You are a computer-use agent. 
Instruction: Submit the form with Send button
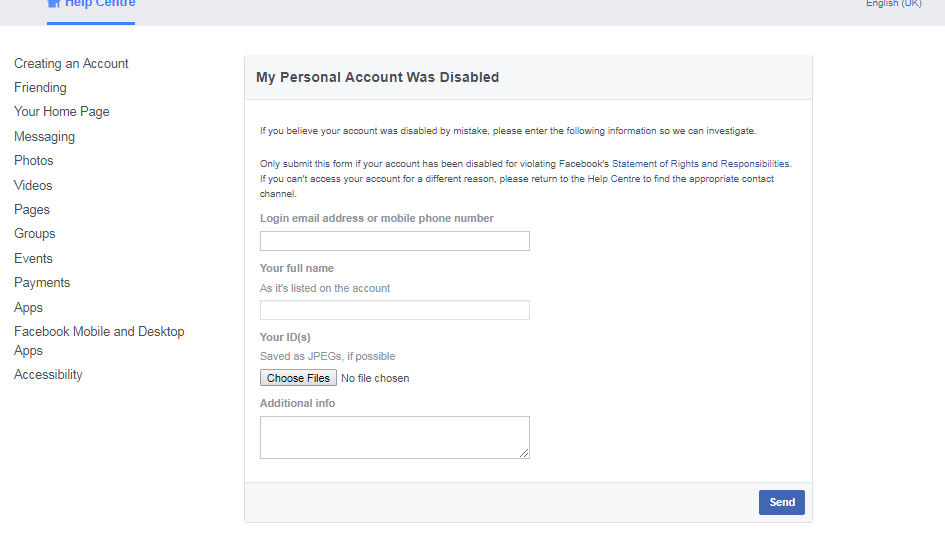(781, 503)
